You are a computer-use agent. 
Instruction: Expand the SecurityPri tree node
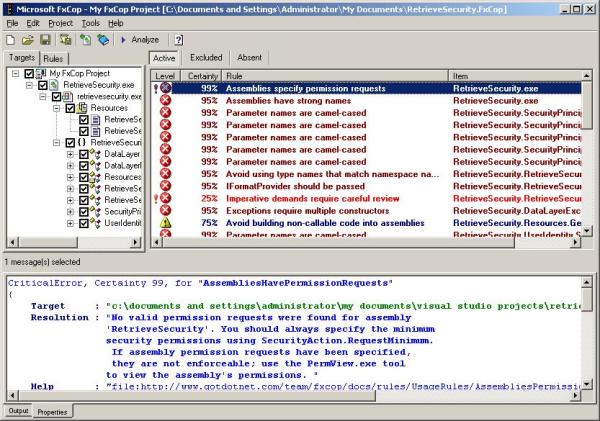tap(70, 212)
